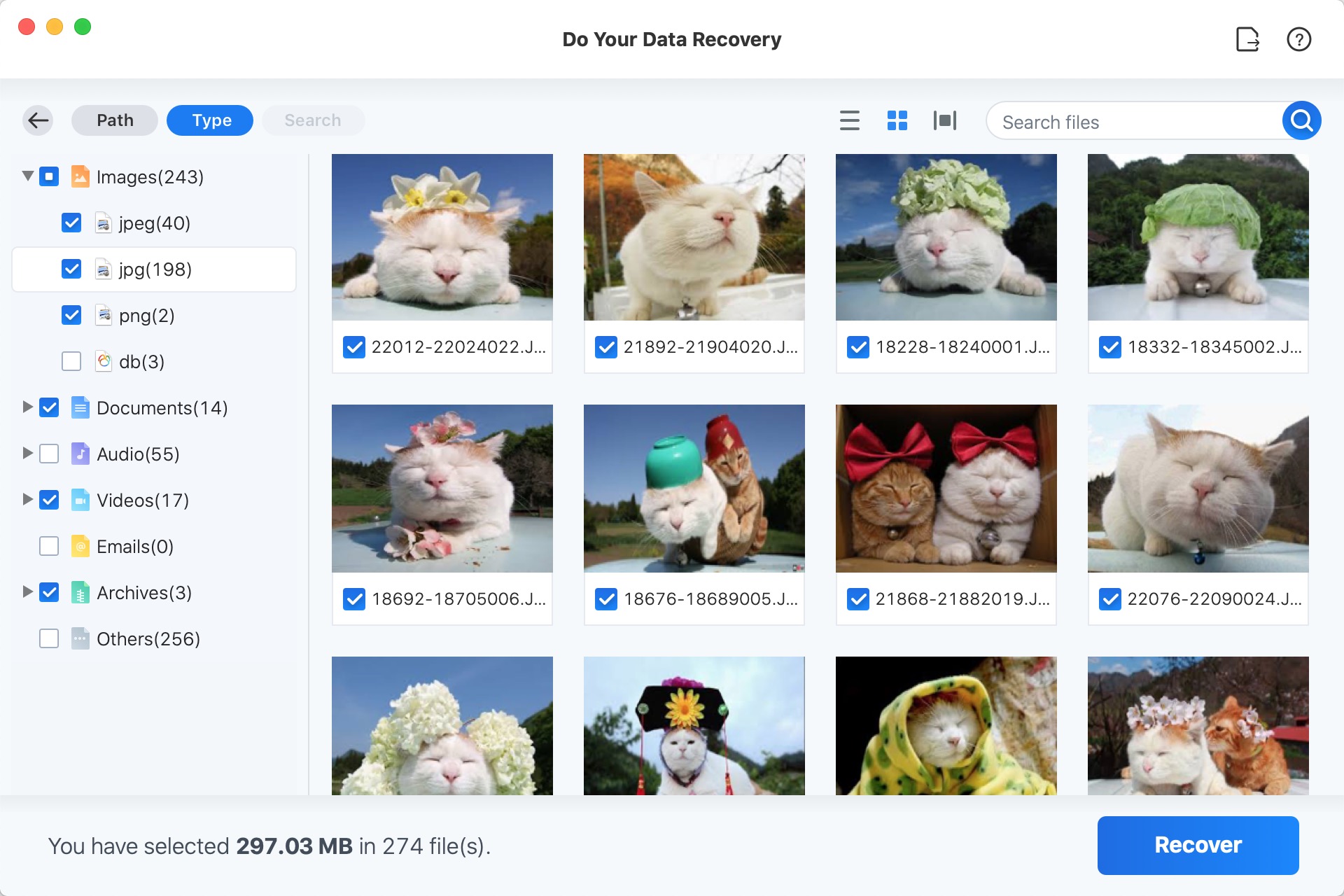The width and height of the screenshot is (1344, 896).
Task: Deselect file 18332-18345002 checkbox
Action: 1110,347
